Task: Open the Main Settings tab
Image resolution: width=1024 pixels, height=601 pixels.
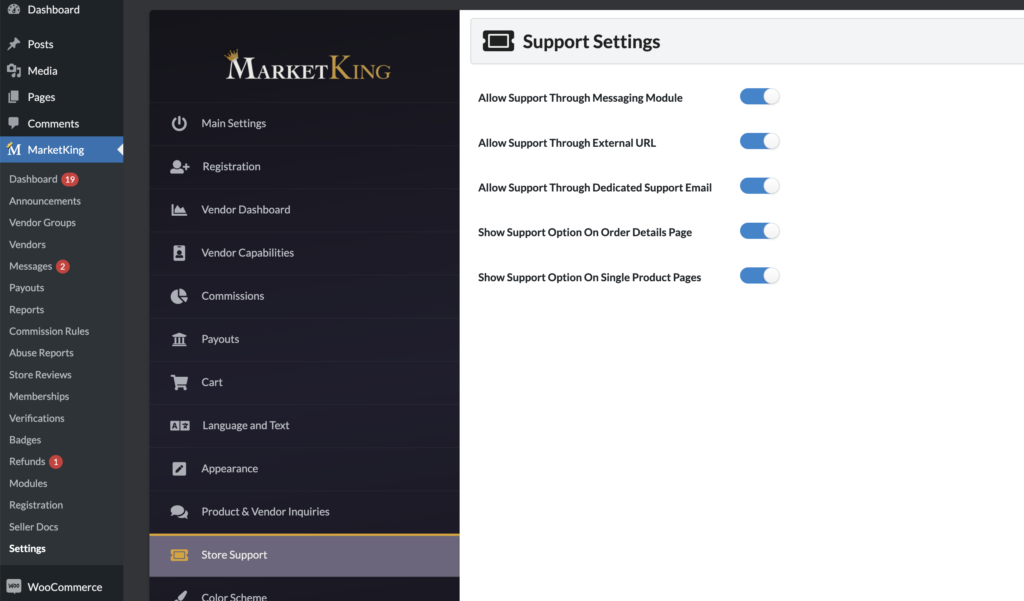Action: click(304, 123)
